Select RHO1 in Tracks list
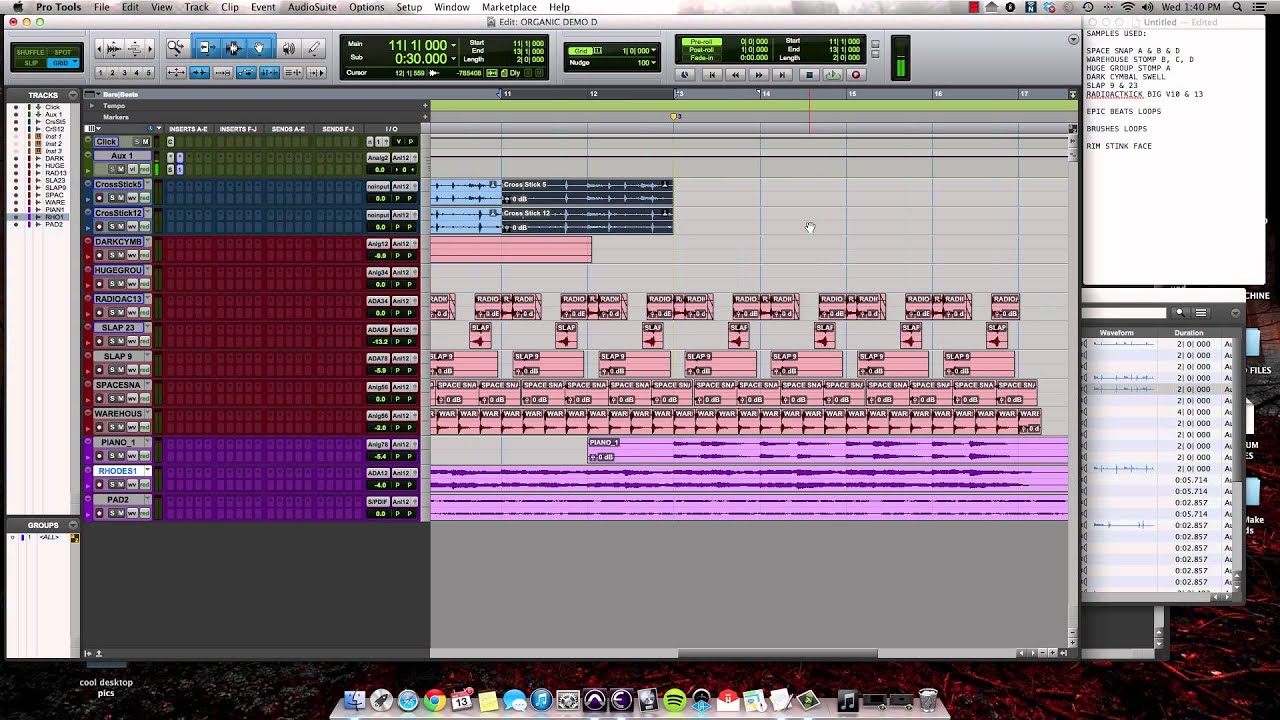 (53, 217)
